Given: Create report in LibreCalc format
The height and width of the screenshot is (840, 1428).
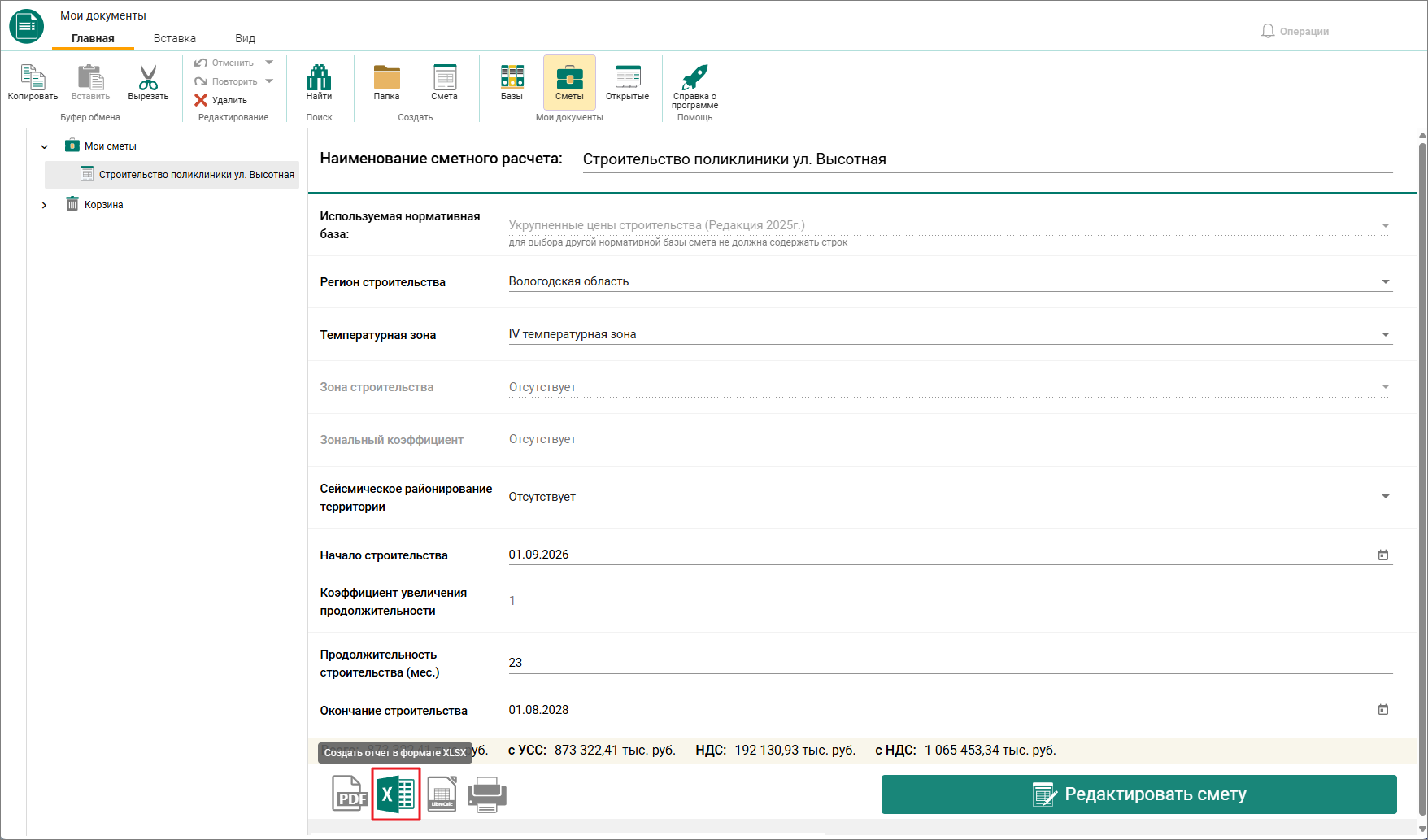Looking at the screenshot, I should (442, 794).
